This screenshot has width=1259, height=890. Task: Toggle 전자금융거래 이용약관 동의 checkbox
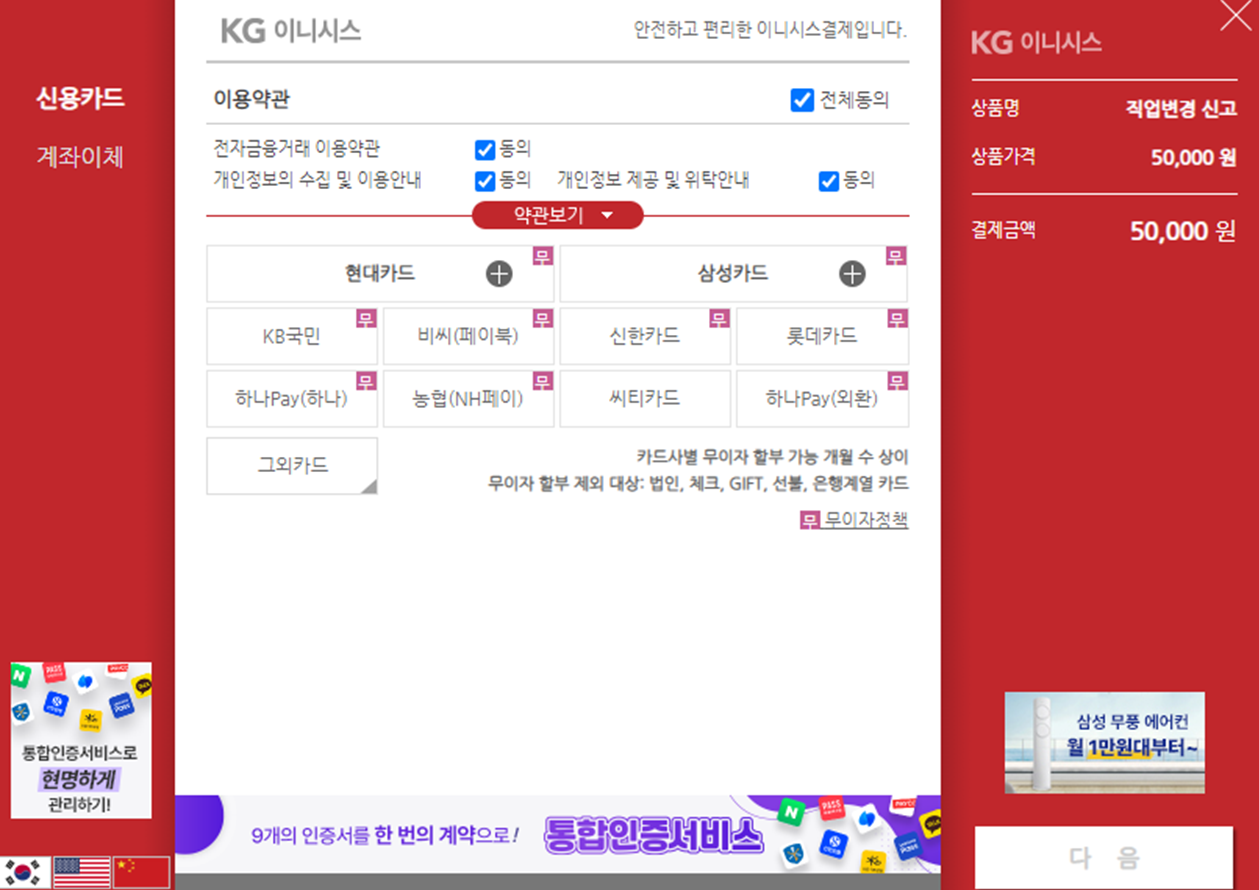coord(485,150)
